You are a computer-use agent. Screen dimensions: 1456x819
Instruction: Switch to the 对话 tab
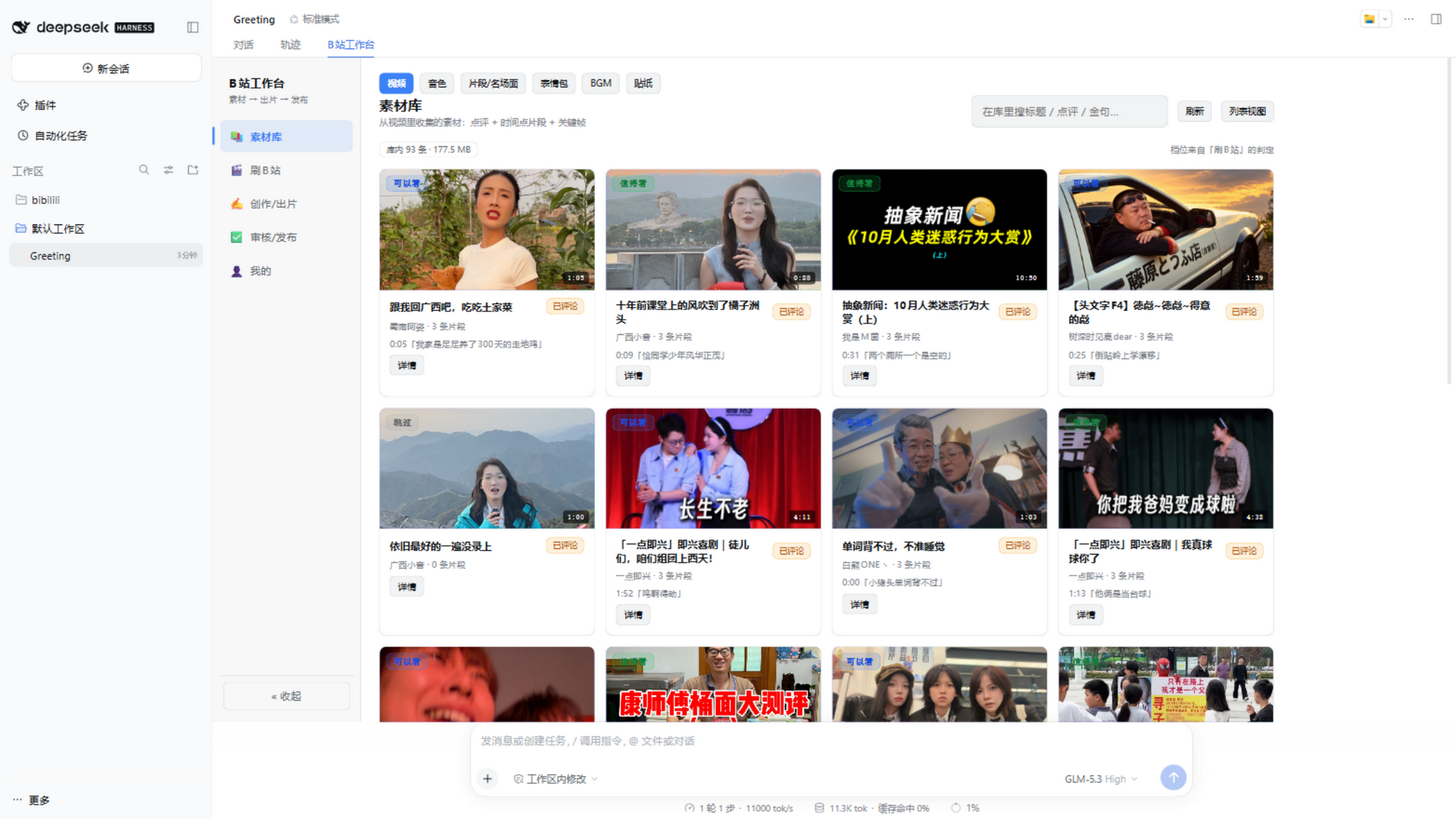pyautogui.click(x=243, y=45)
